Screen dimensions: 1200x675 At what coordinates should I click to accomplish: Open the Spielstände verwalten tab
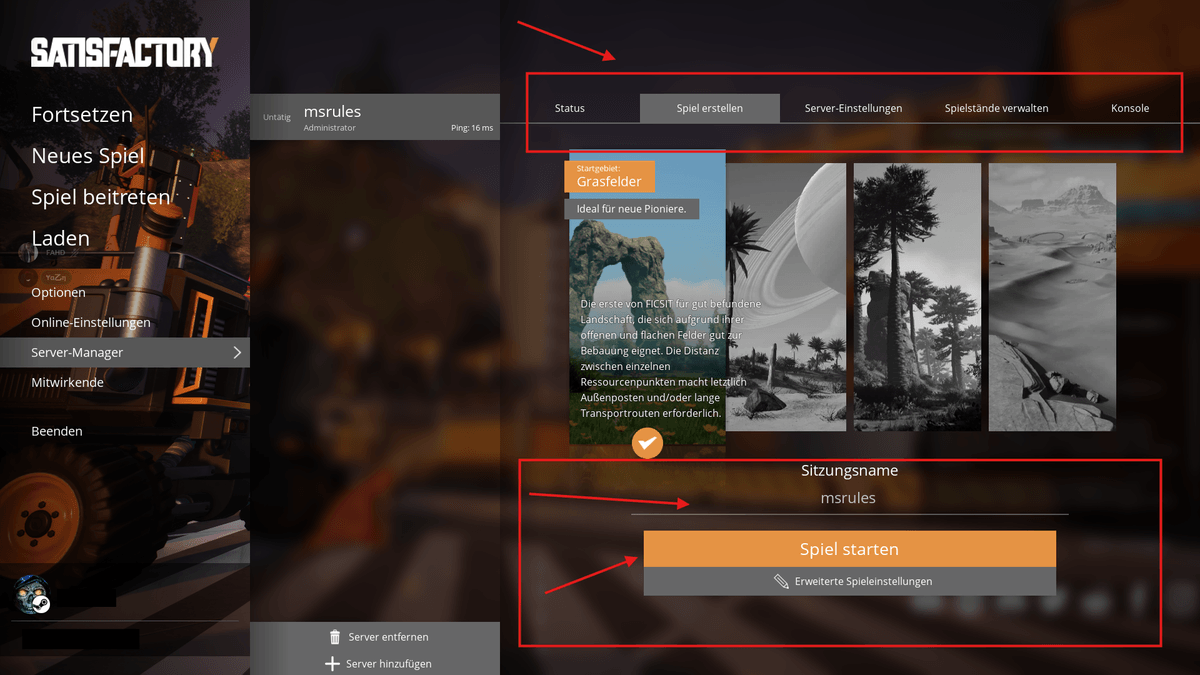point(996,108)
